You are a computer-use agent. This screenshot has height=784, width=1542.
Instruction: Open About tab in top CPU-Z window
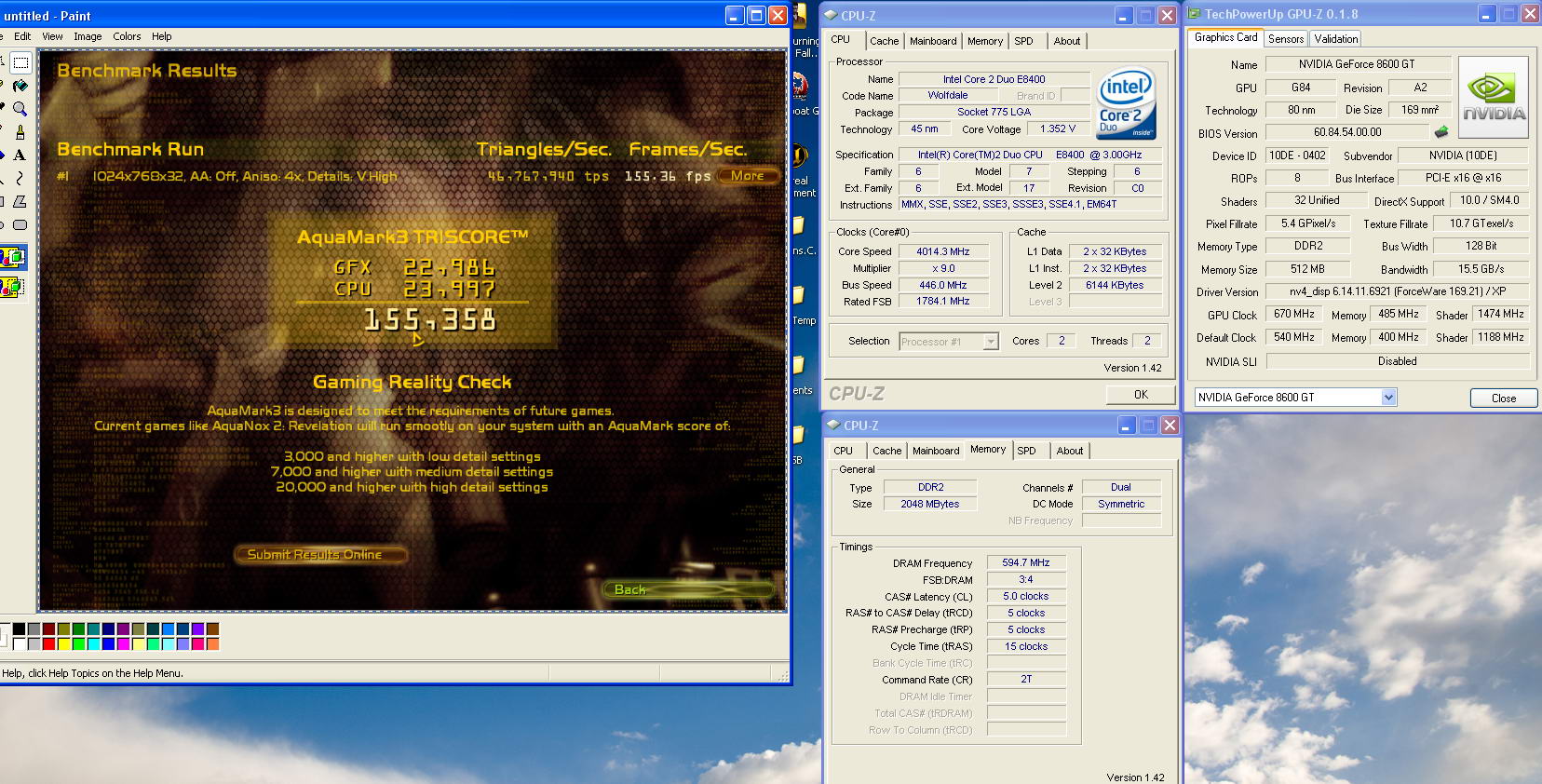[1067, 41]
